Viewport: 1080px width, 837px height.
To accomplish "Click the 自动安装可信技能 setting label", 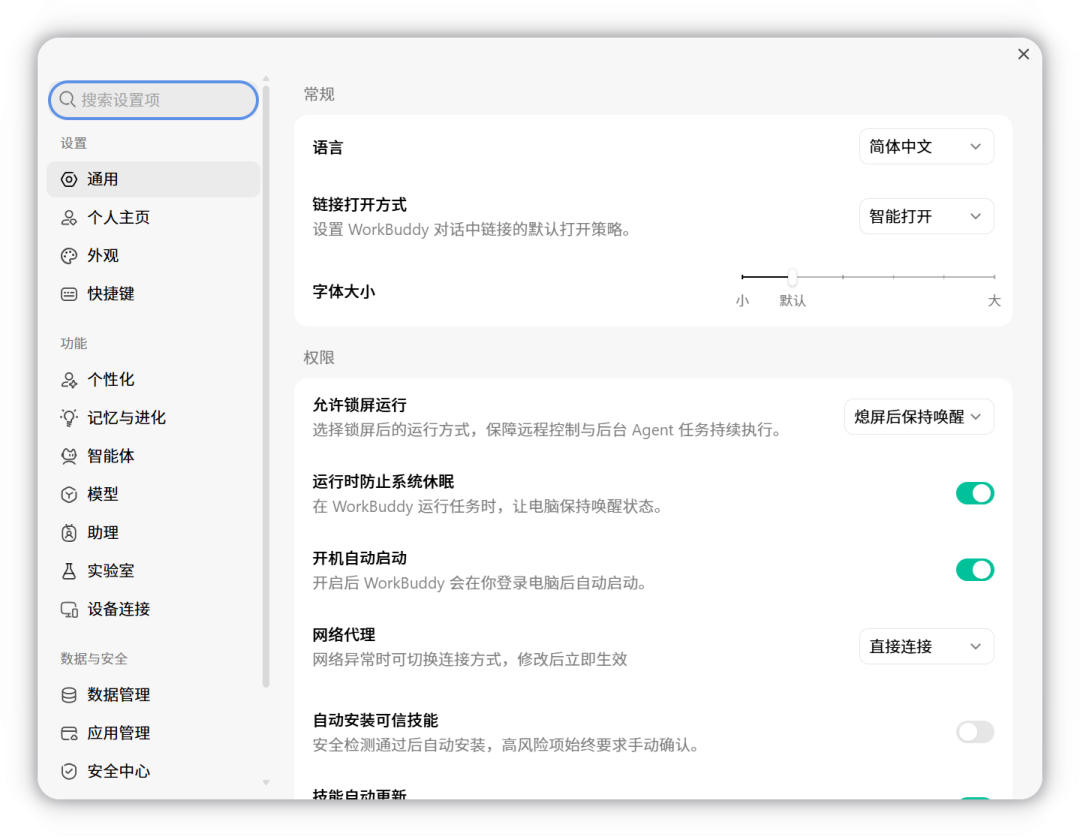I will click(x=375, y=721).
